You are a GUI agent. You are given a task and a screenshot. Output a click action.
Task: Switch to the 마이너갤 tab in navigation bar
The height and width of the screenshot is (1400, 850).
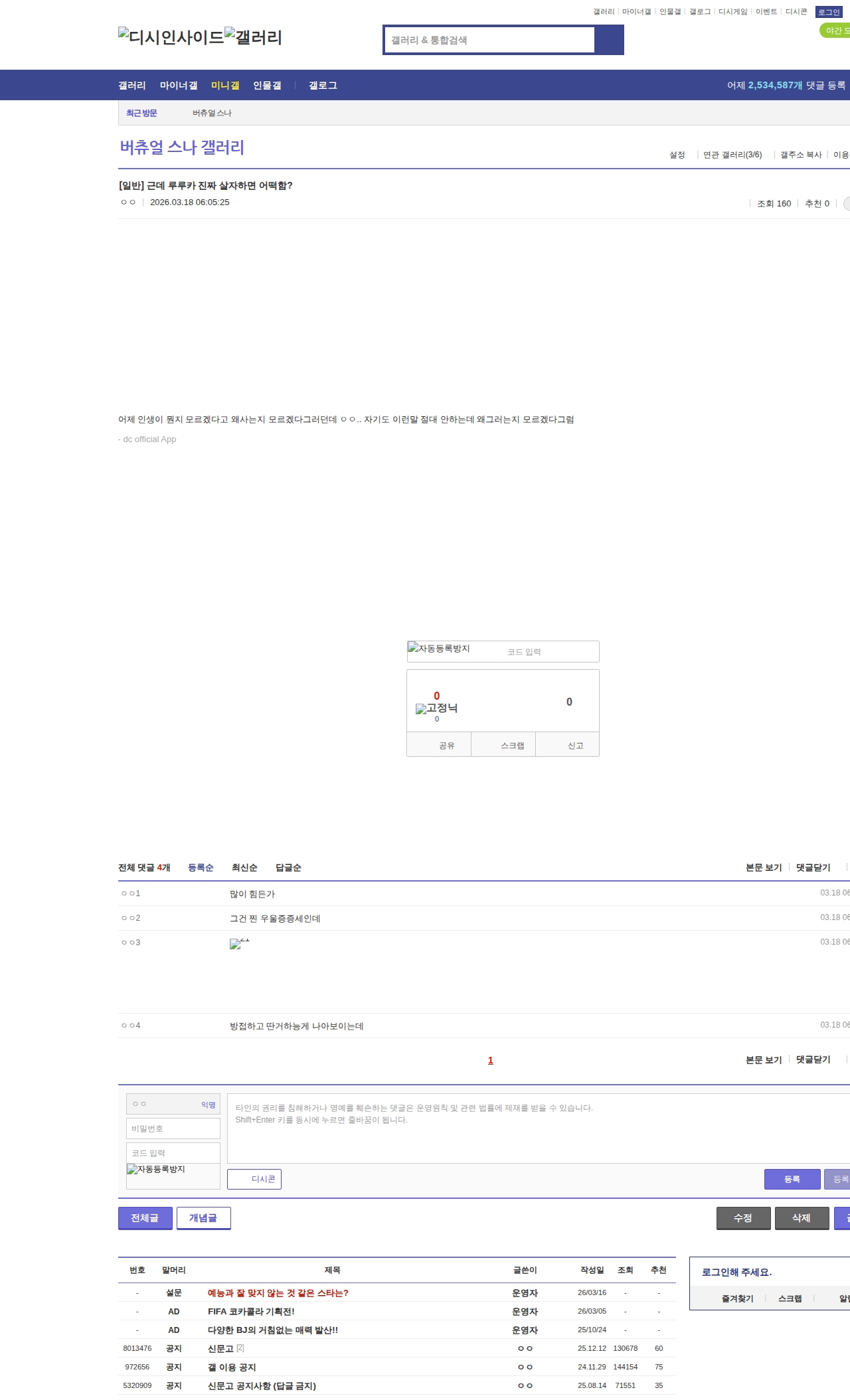[x=179, y=85]
